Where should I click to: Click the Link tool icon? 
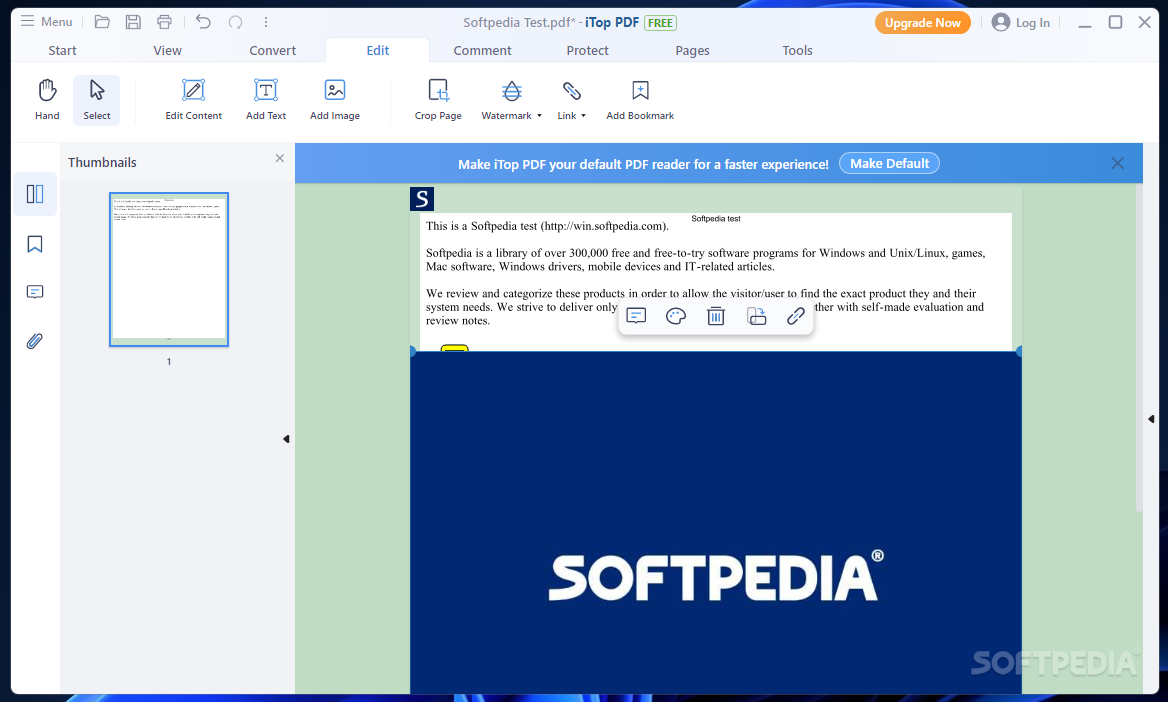(571, 91)
